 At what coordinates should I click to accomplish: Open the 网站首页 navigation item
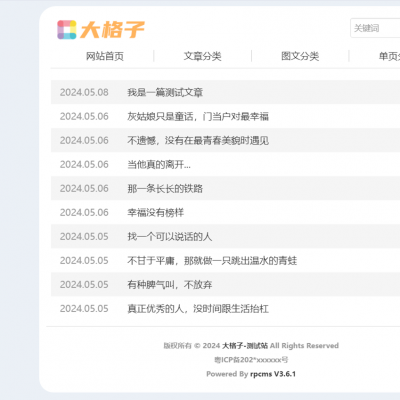[105, 56]
